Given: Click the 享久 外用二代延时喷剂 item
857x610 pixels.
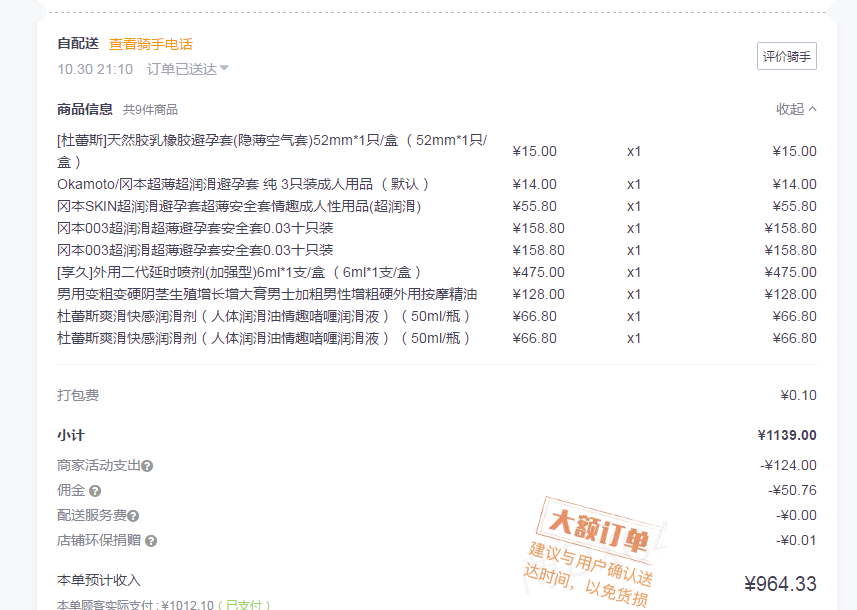Looking at the screenshot, I should click(x=239, y=272).
